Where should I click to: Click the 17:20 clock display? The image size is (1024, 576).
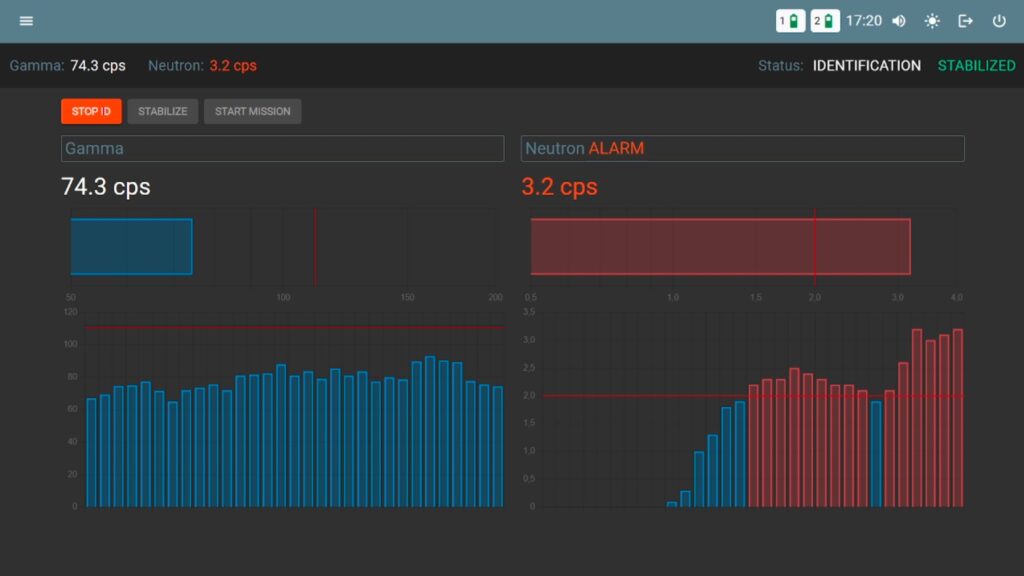pyautogui.click(x=863, y=21)
